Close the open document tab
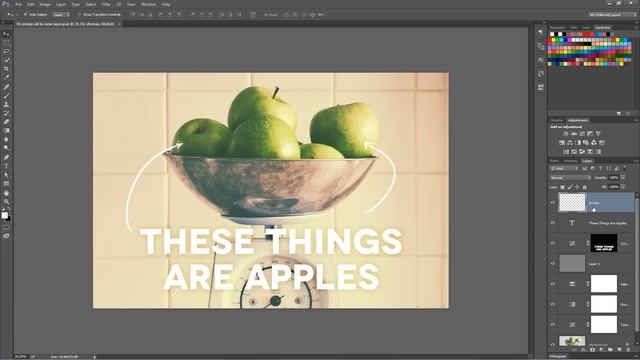 coord(119,24)
